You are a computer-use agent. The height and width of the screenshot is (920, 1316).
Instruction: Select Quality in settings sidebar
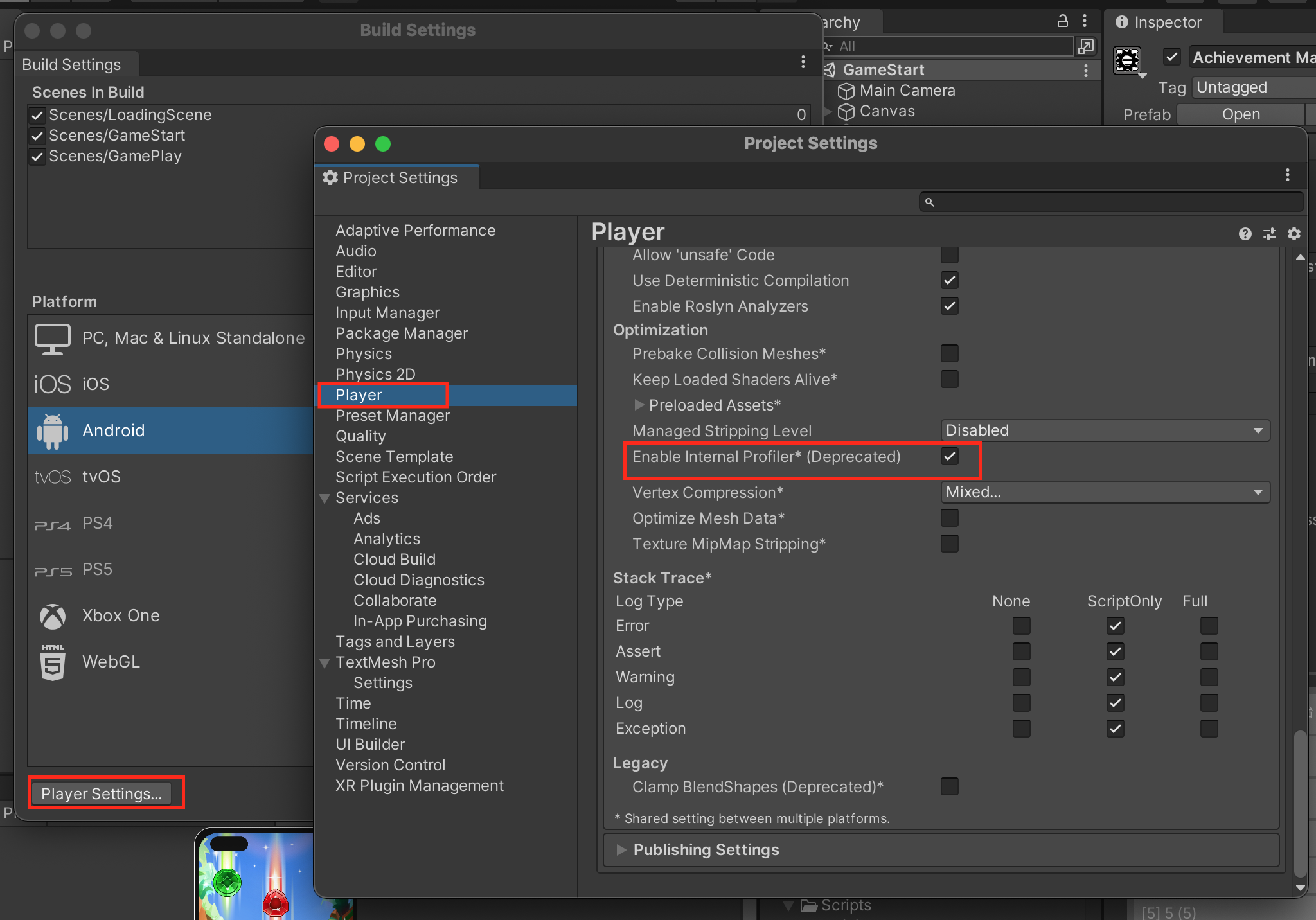(x=360, y=436)
